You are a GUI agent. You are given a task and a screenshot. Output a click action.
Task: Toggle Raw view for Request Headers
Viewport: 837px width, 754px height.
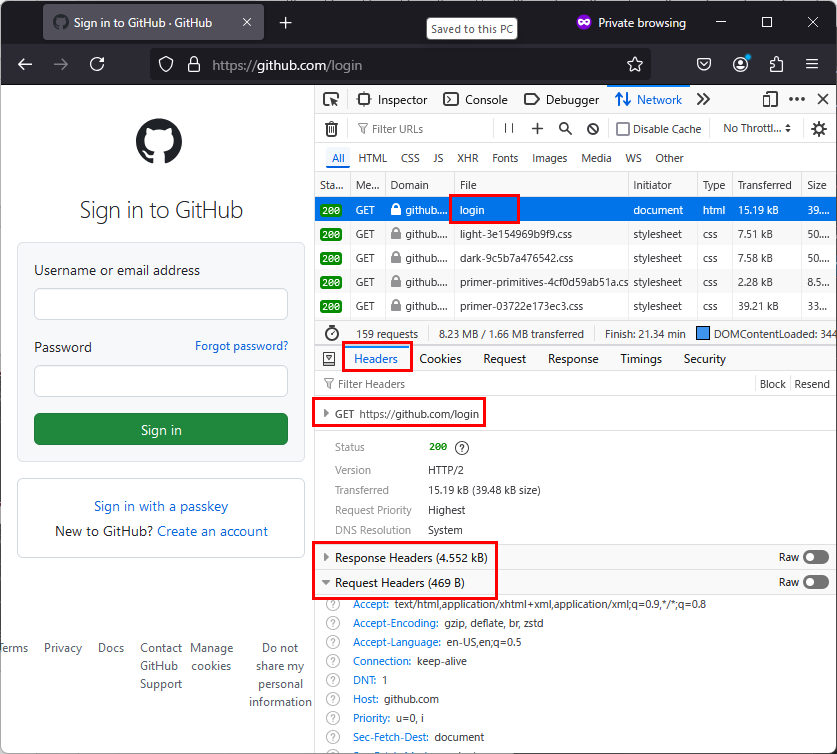[x=816, y=582]
